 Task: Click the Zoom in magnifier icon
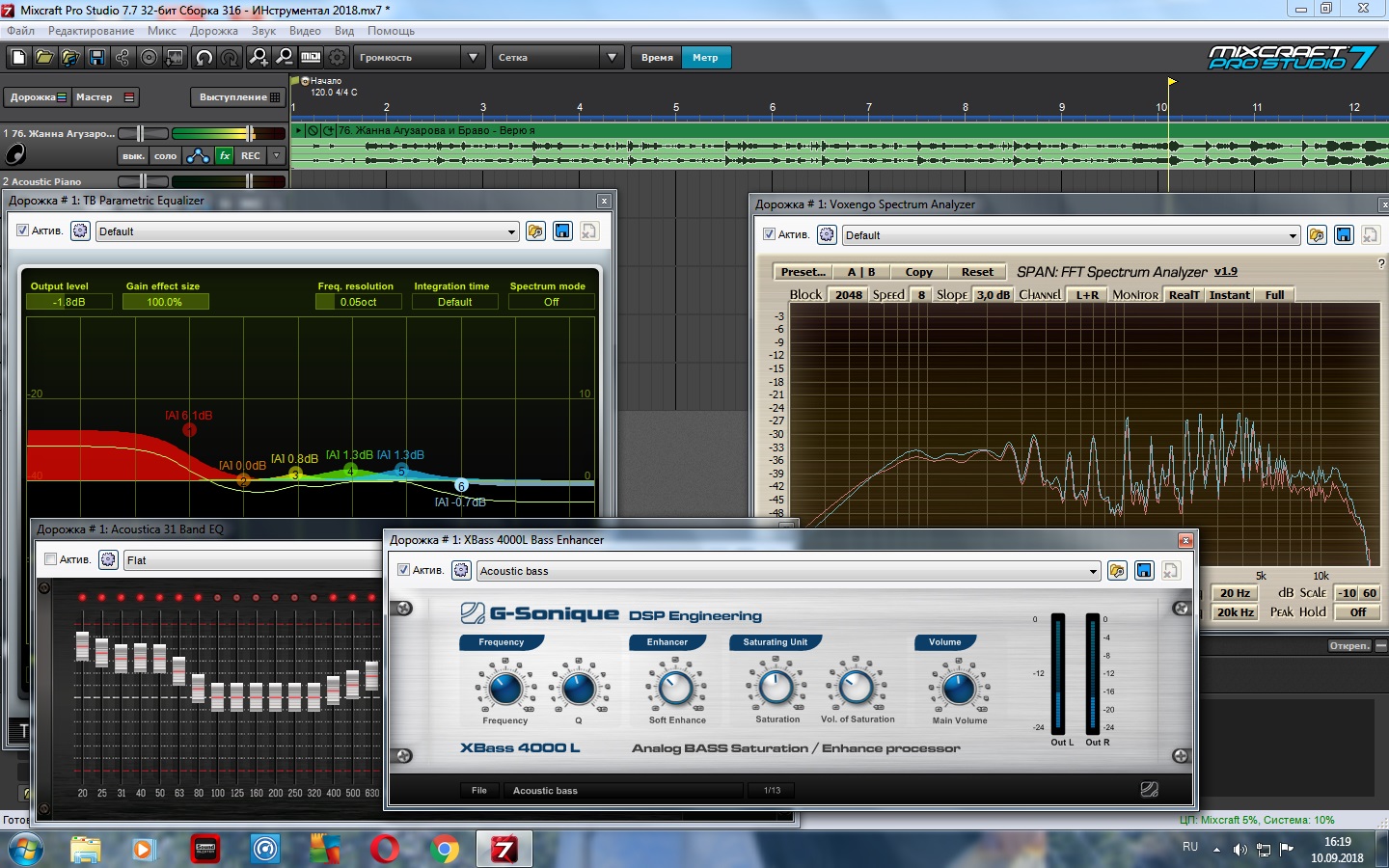coord(259,58)
